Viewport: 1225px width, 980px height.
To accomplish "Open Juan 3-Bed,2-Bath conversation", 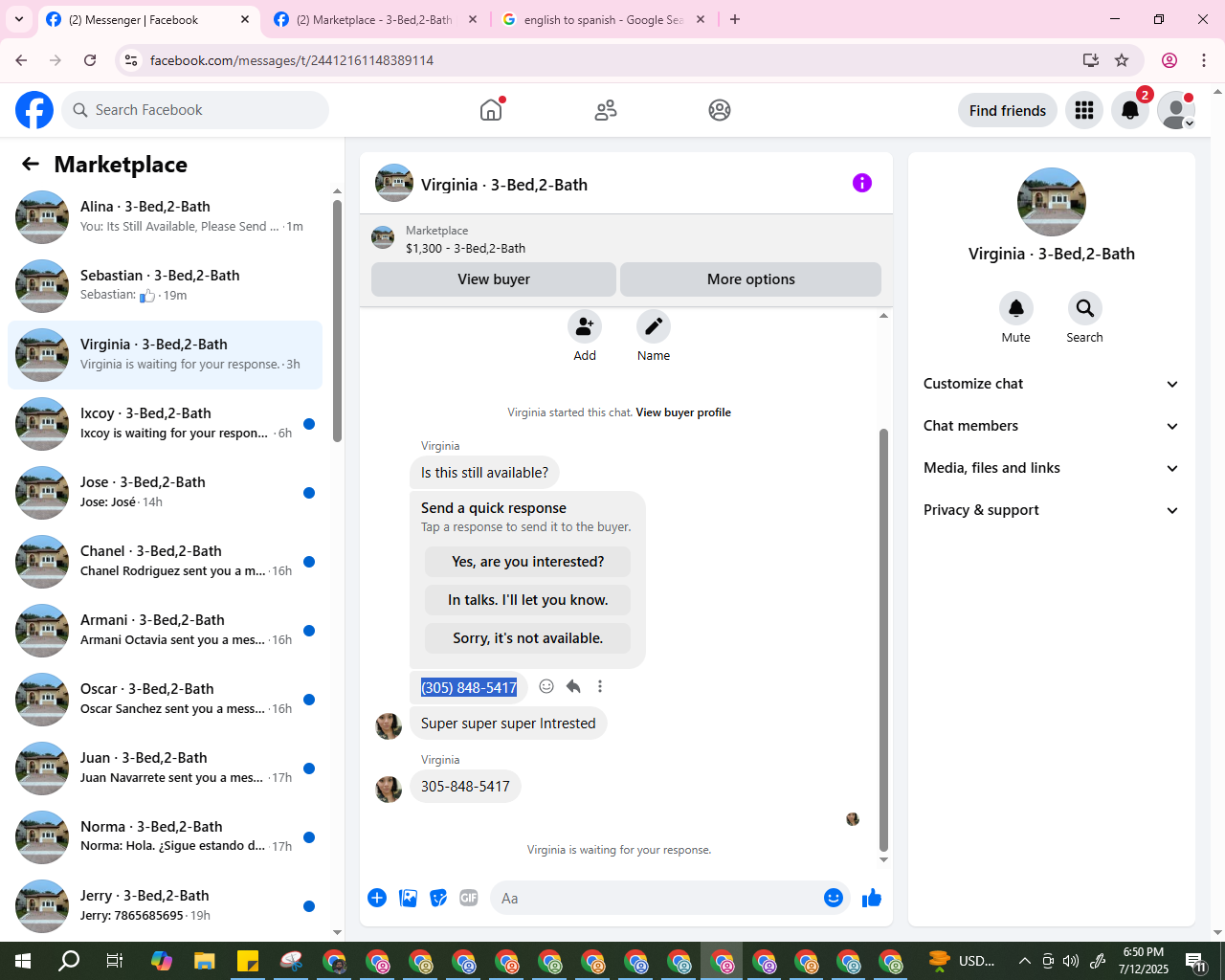I will 165,768.
